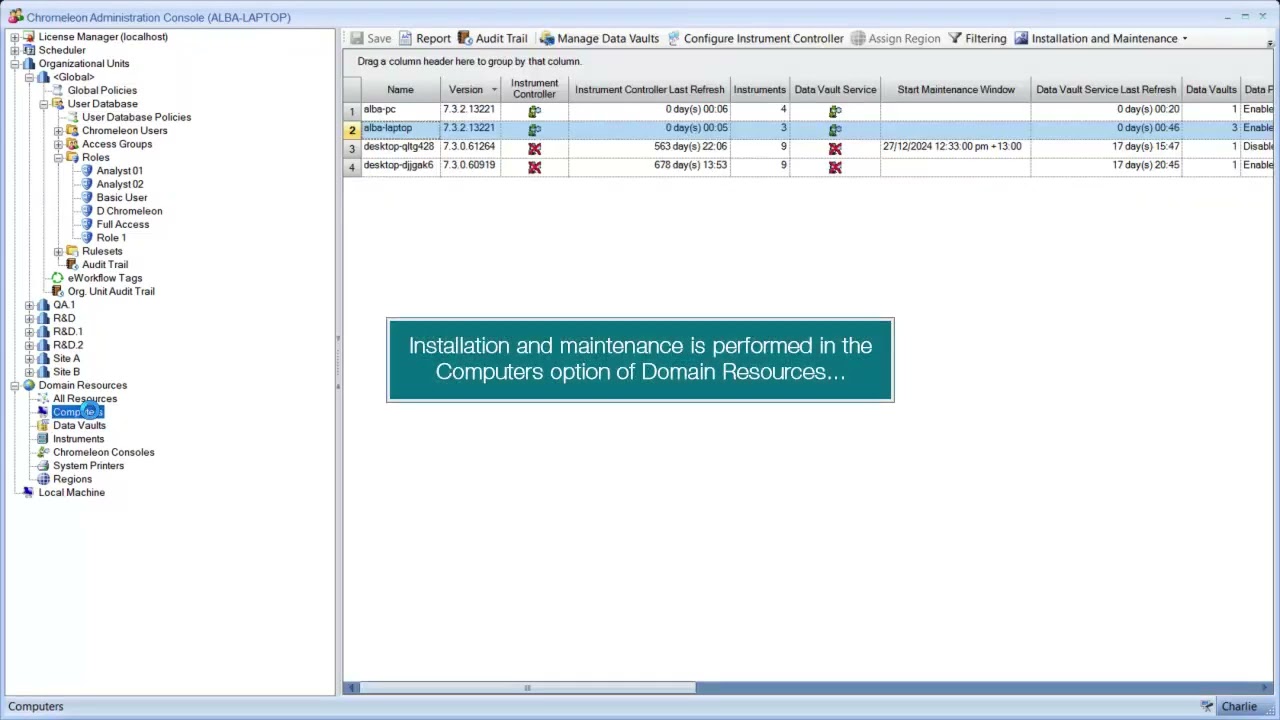Click the Save toolbar icon
The width and height of the screenshot is (1280, 720).
point(357,39)
